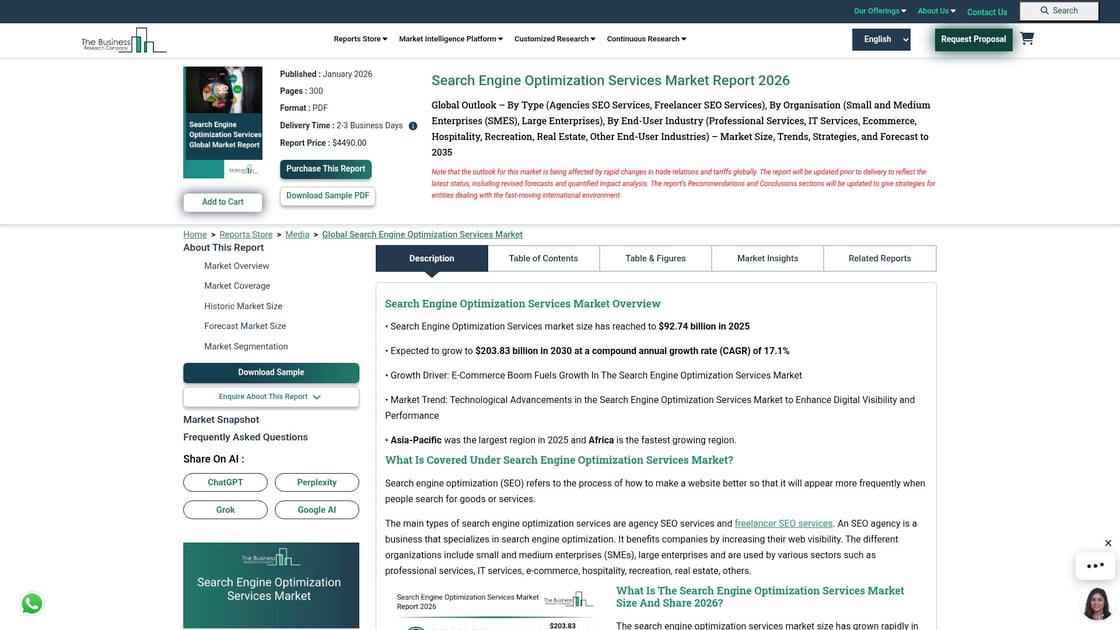Click 'Report Price : $4490.00' text

tap(323, 143)
